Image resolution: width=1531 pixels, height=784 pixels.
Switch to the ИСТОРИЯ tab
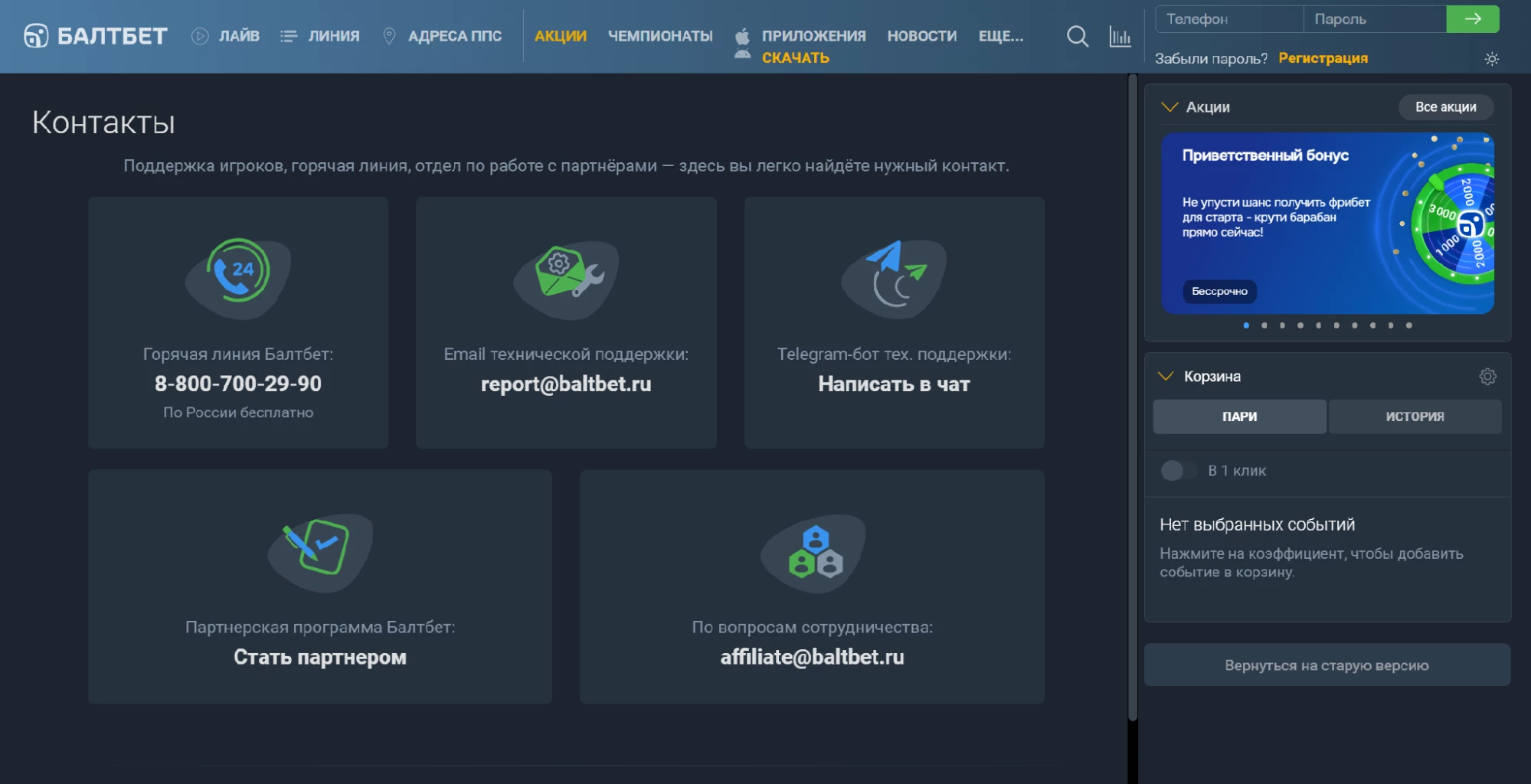click(1415, 416)
